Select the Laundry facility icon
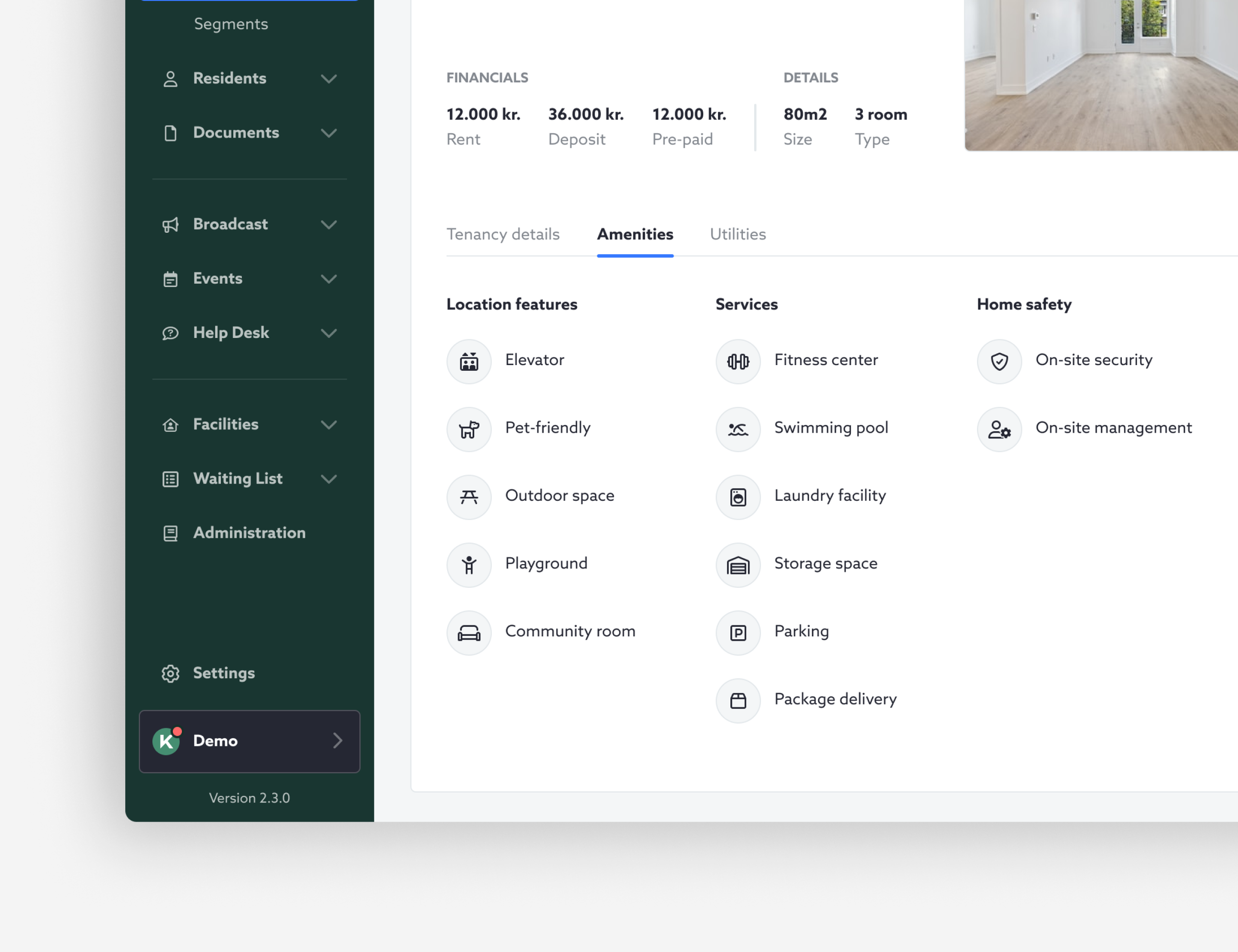Image resolution: width=1238 pixels, height=952 pixels. [x=738, y=497]
